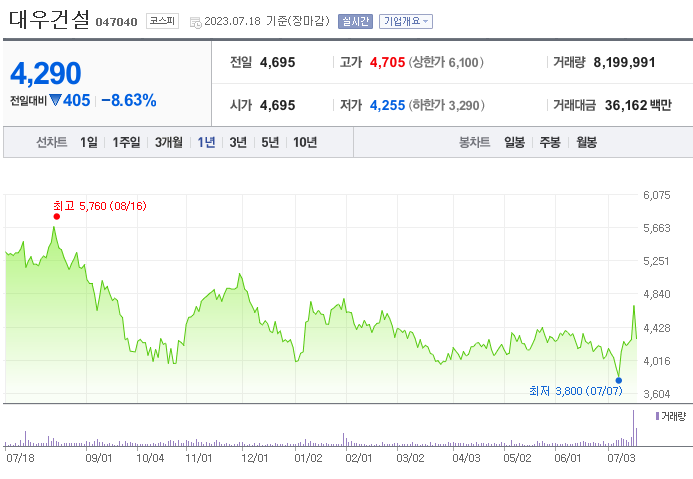Click the tallest volume bar near 07/03
This screenshot has width=693, height=479.
point(633,428)
